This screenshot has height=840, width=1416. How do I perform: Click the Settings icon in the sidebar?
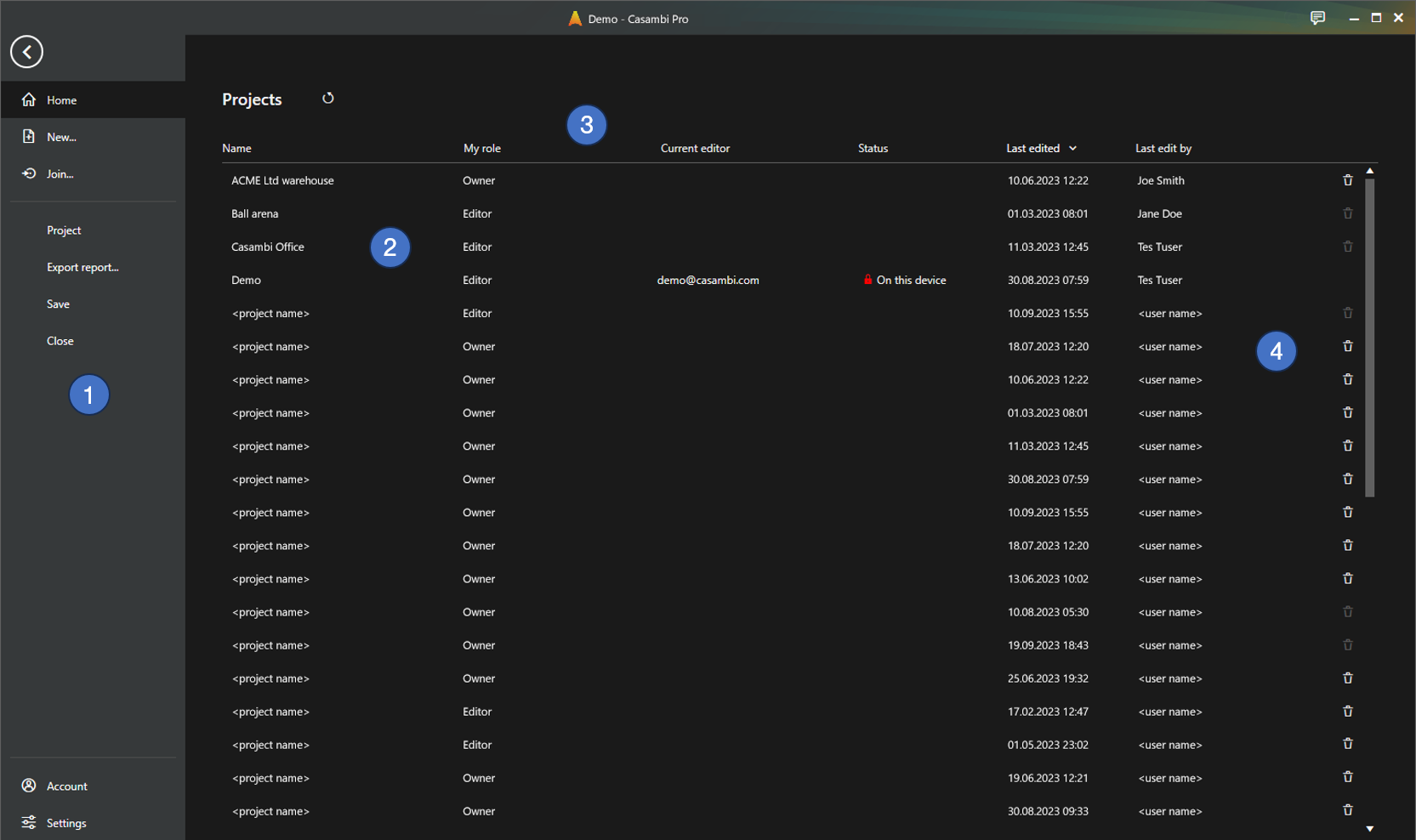(30, 822)
